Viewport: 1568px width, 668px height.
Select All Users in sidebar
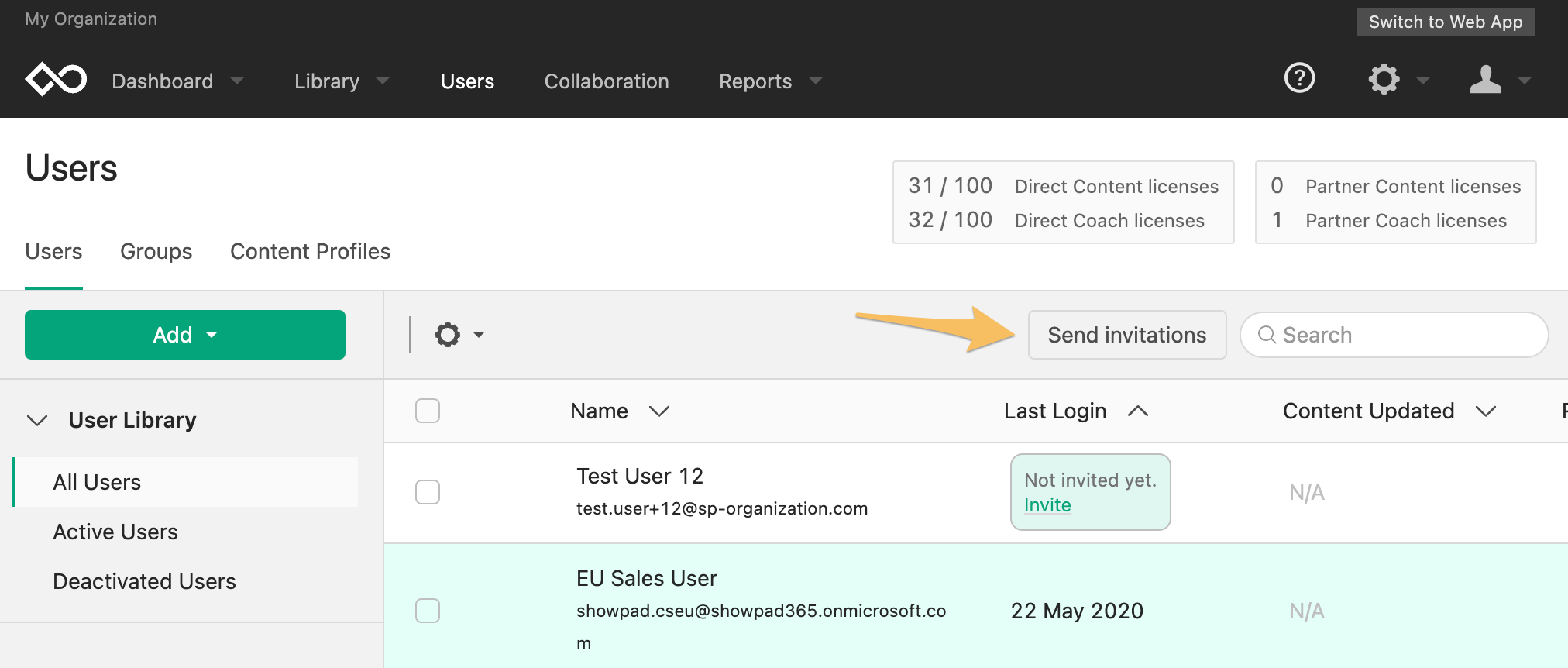pyautogui.click(x=186, y=482)
